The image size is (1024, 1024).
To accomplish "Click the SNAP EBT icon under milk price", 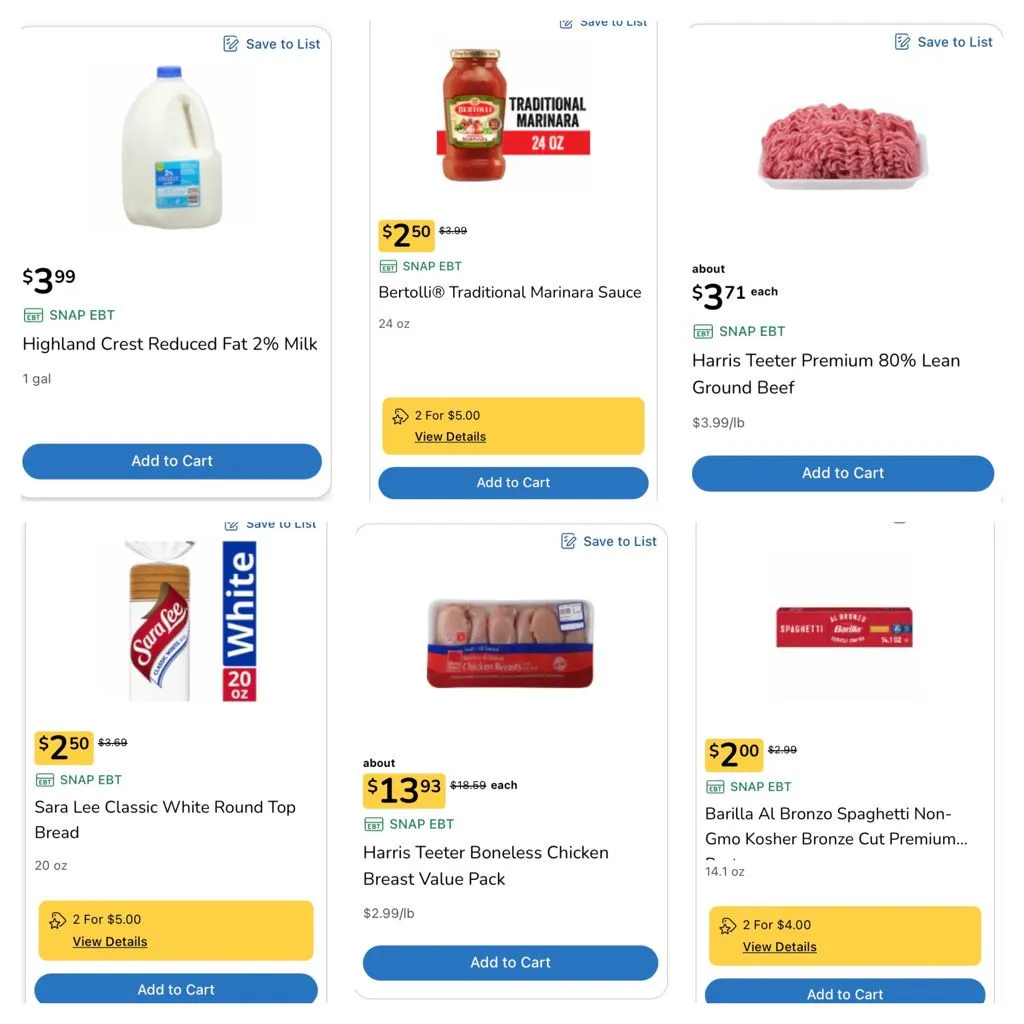I will 33,315.
